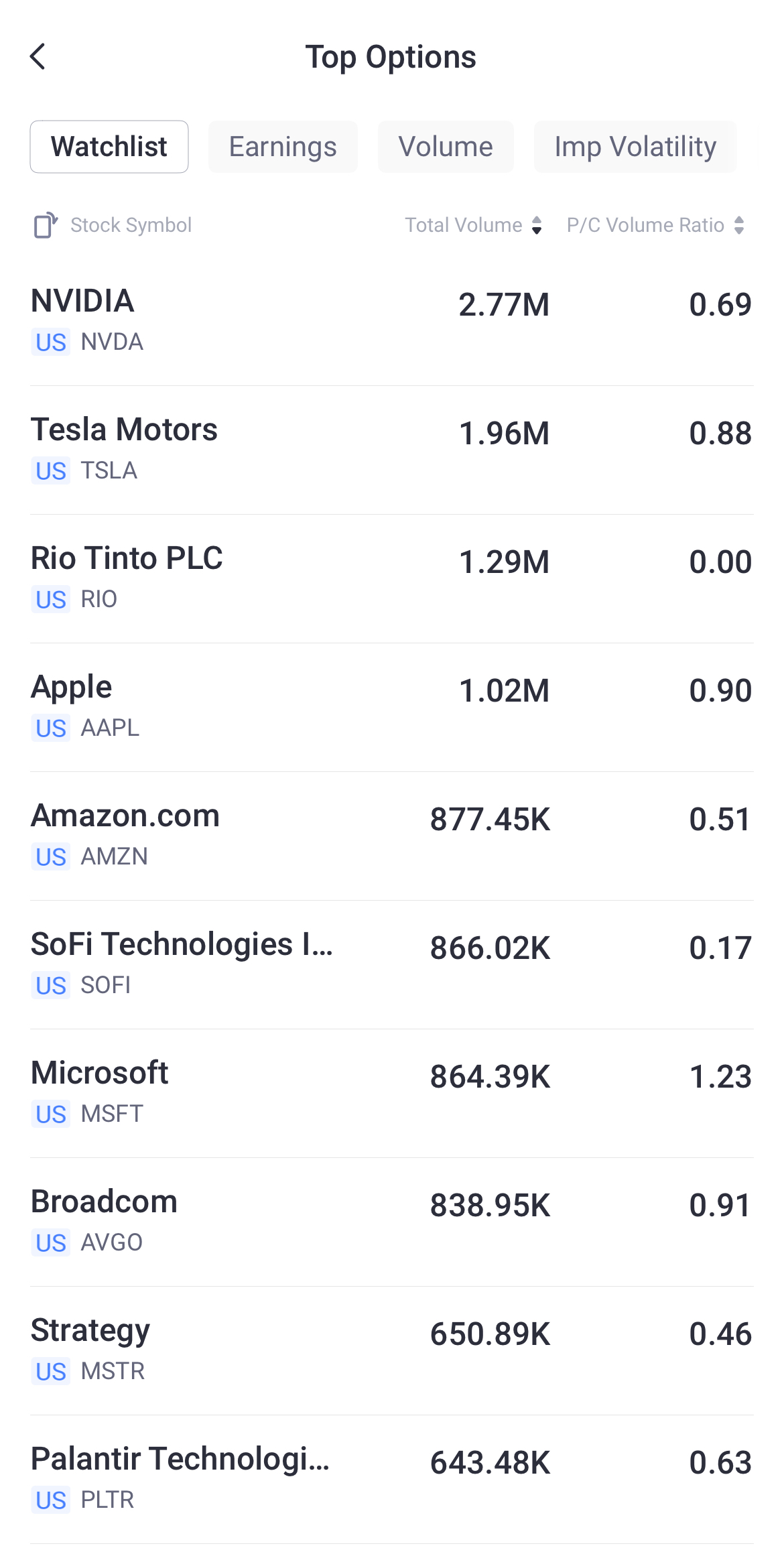The image size is (784, 1546).
Task: Tap the rotate icon beside Stock Symbol
Action: (46, 225)
